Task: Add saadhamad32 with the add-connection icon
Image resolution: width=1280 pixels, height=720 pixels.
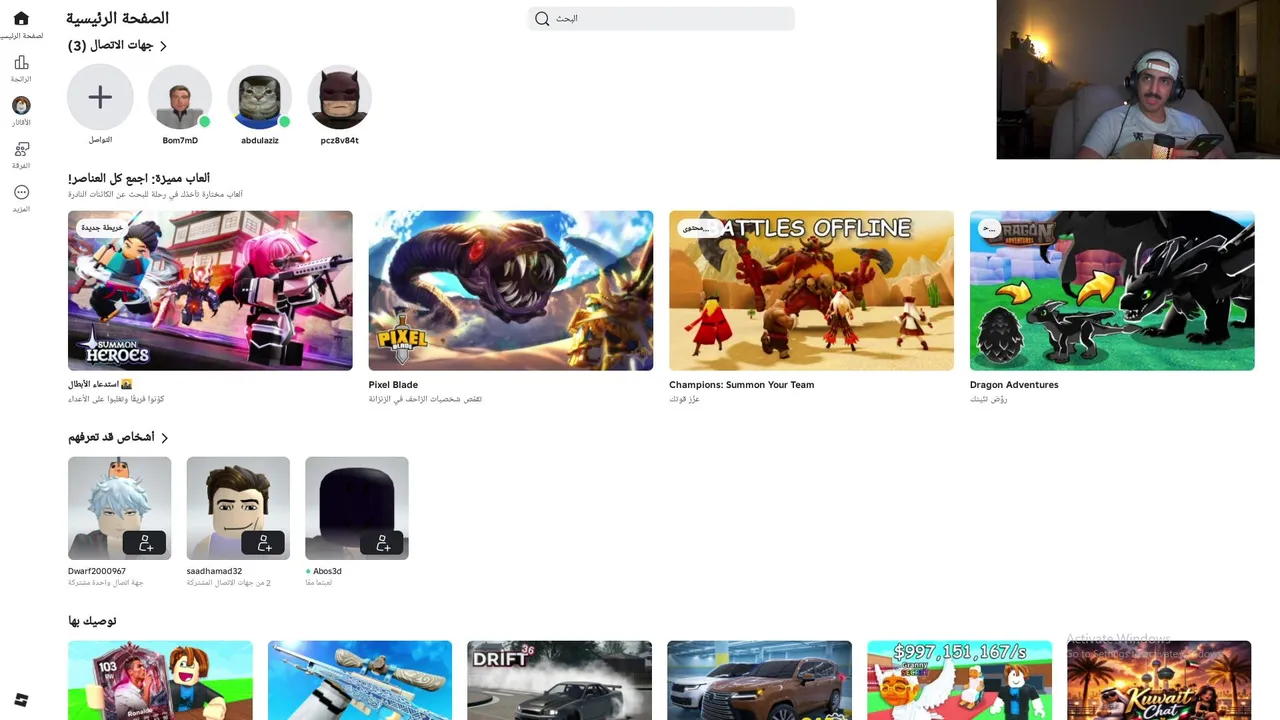Action: [x=264, y=543]
